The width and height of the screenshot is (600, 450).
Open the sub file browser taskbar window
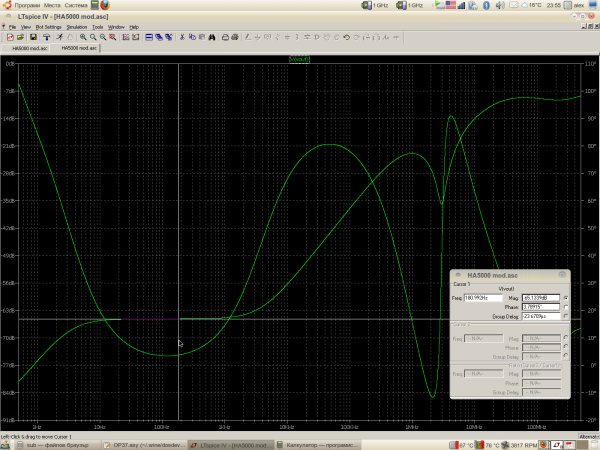58,445
